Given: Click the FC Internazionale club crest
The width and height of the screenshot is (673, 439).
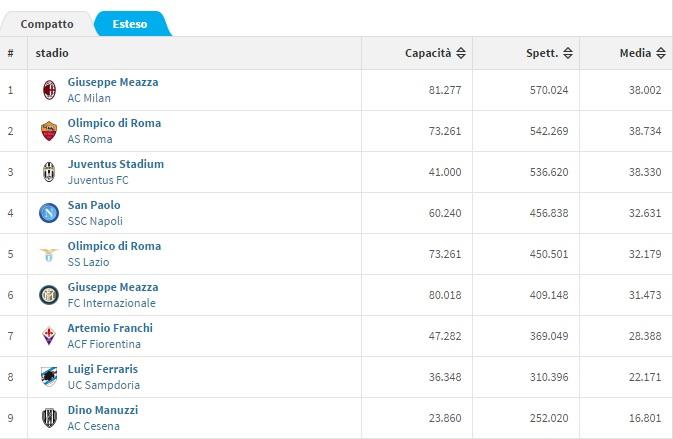Looking at the screenshot, I should click(x=48, y=295).
